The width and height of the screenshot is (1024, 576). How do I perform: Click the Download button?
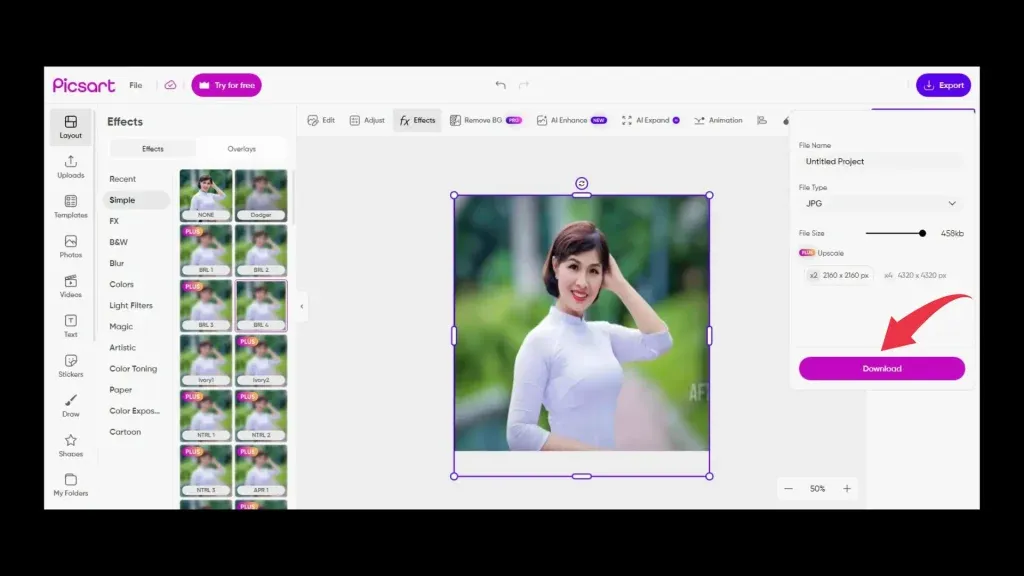coord(882,368)
